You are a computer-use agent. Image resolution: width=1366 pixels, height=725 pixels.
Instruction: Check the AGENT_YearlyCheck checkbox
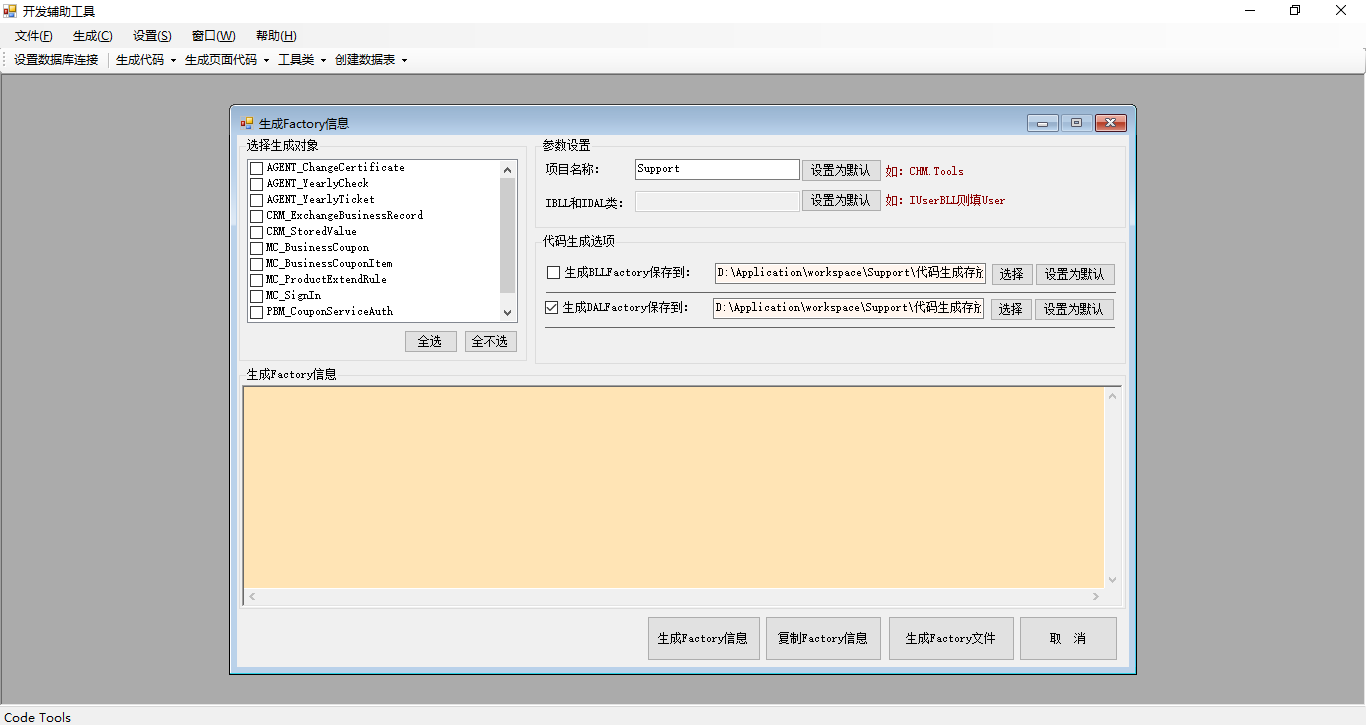click(257, 184)
